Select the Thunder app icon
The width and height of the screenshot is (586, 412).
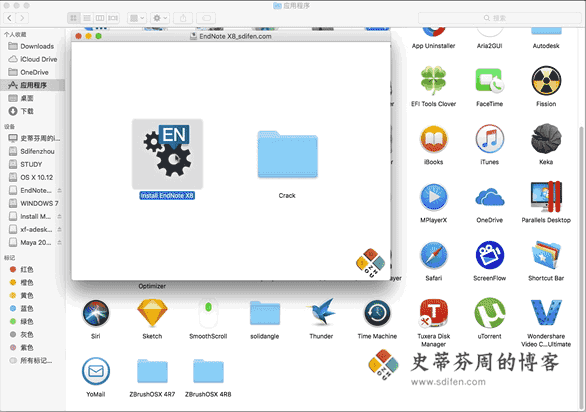(x=321, y=312)
